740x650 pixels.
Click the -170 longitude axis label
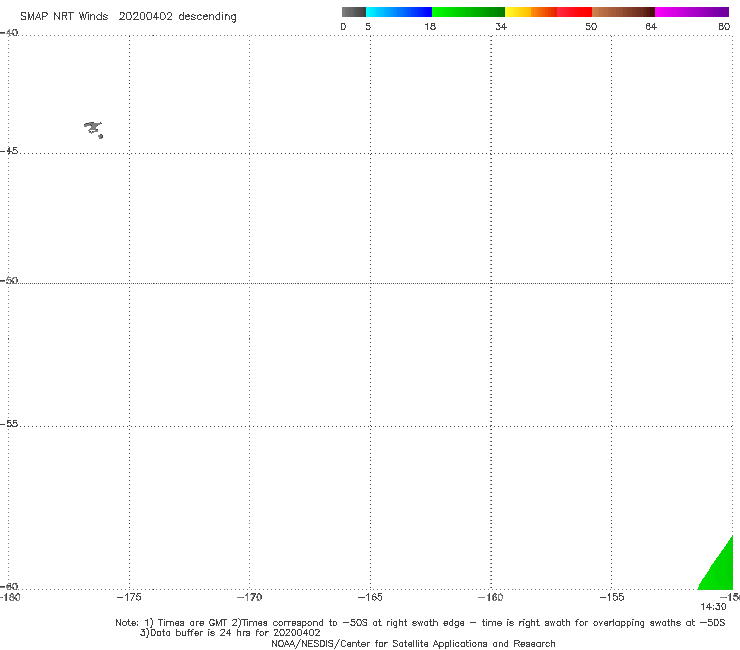point(249,597)
